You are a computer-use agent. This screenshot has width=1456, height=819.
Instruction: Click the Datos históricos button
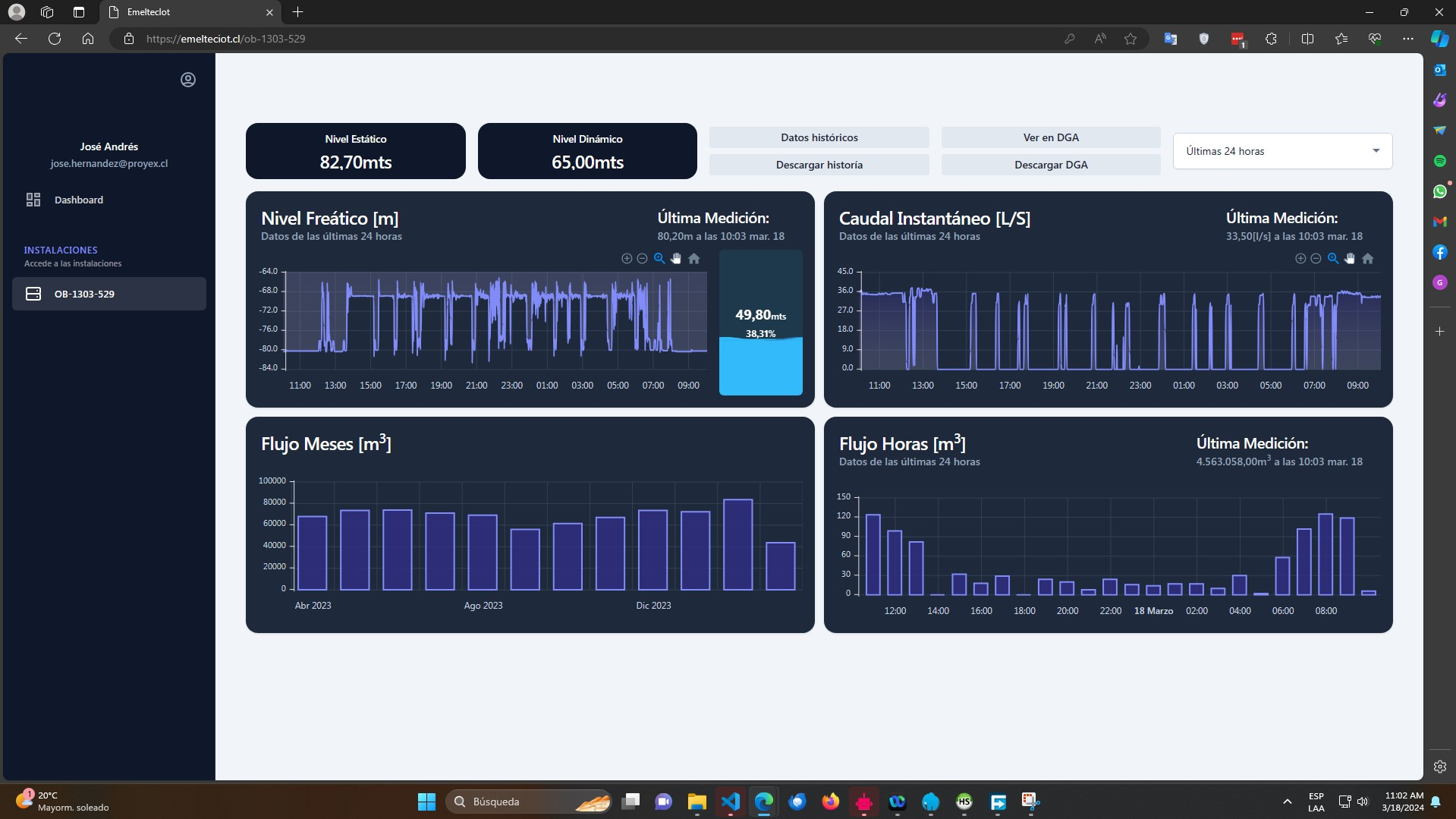click(x=819, y=137)
